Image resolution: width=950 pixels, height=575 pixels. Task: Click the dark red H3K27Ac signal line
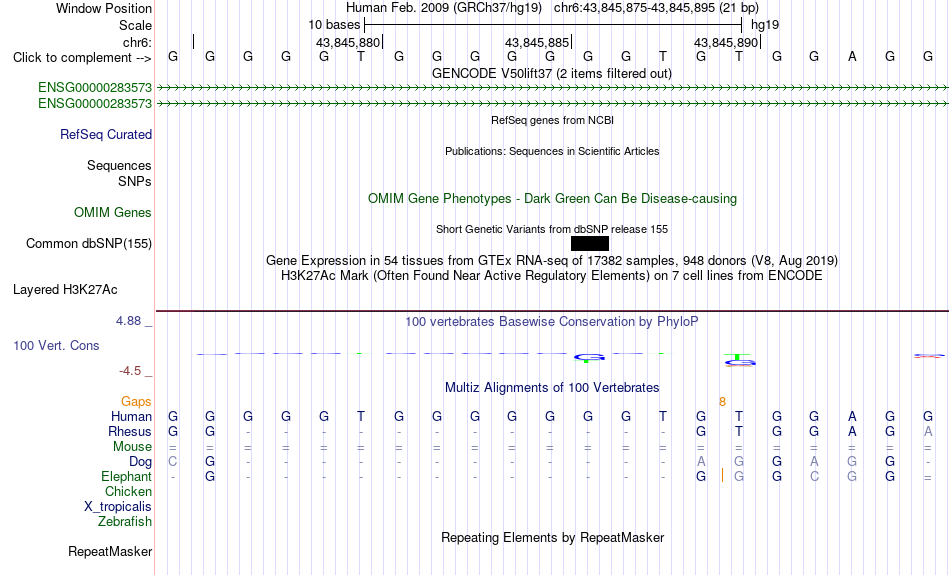click(x=552, y=311)
